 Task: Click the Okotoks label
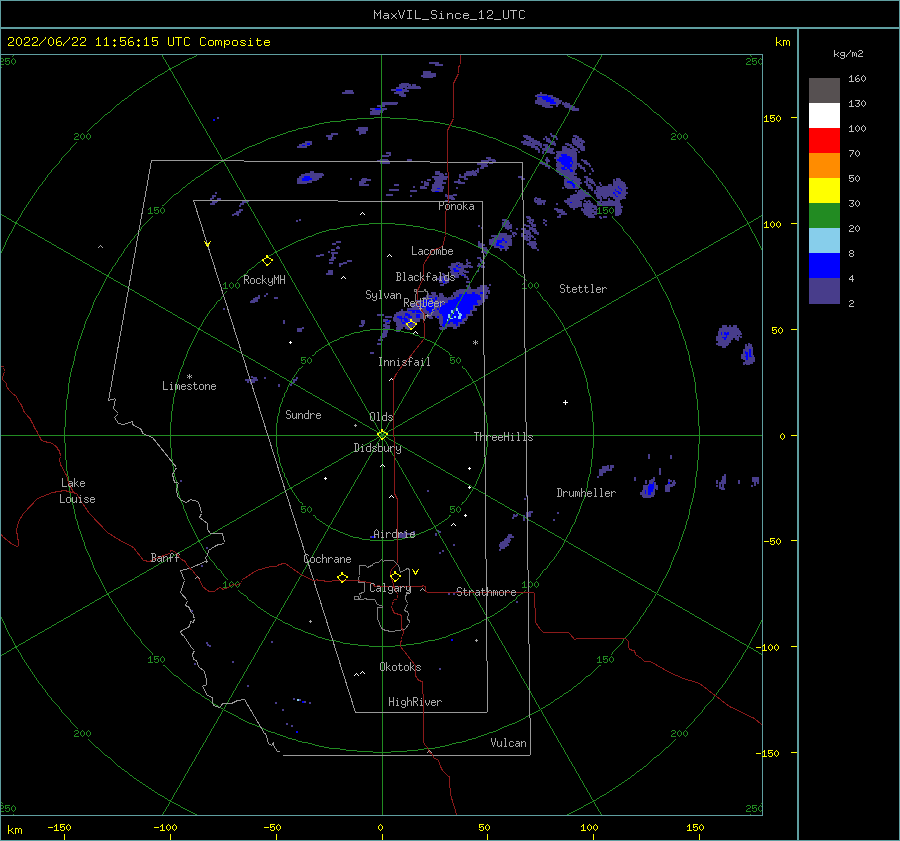click(400, 667)
